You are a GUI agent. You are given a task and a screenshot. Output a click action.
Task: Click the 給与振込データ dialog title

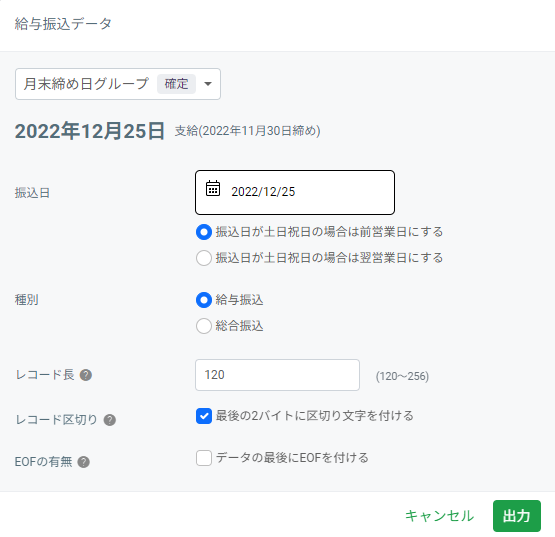63,24
